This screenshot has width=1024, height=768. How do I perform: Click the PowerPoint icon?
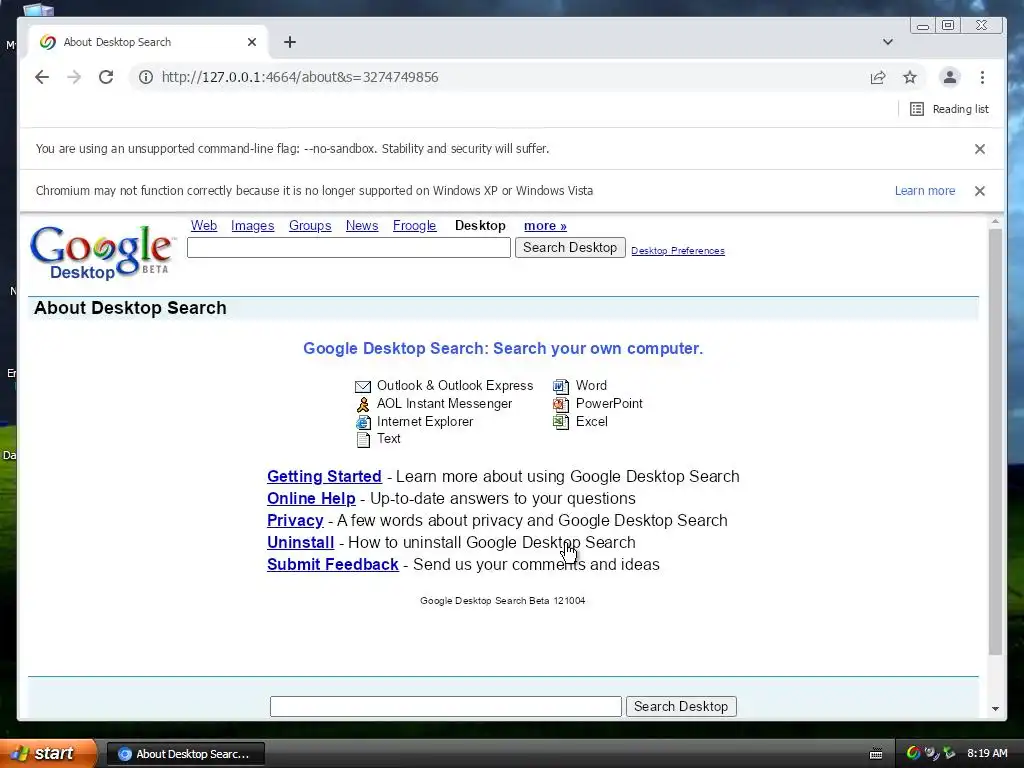(x=560, y=404)
